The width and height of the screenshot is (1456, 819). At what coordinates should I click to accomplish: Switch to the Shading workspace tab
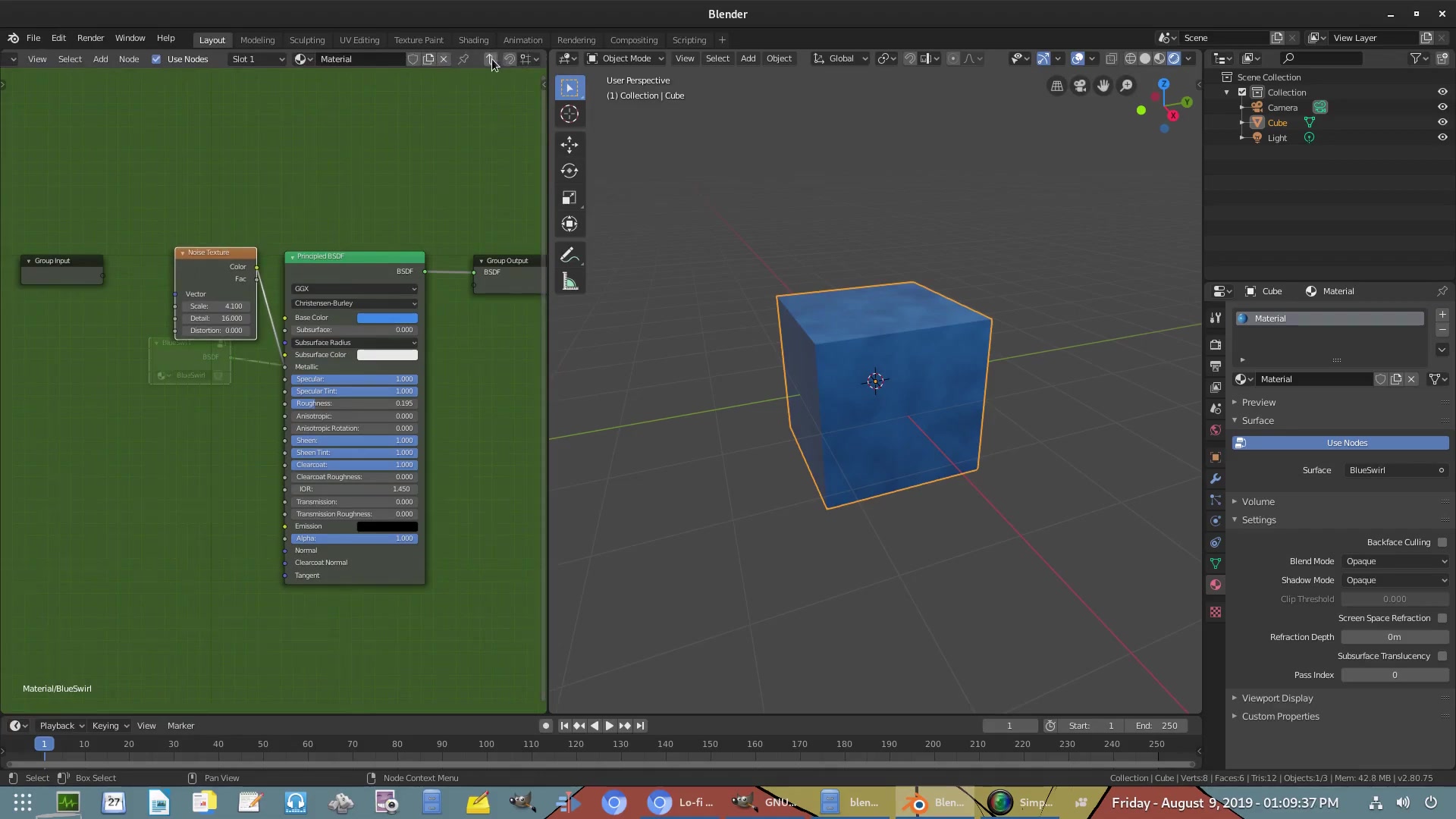click(x=473, y=39)
